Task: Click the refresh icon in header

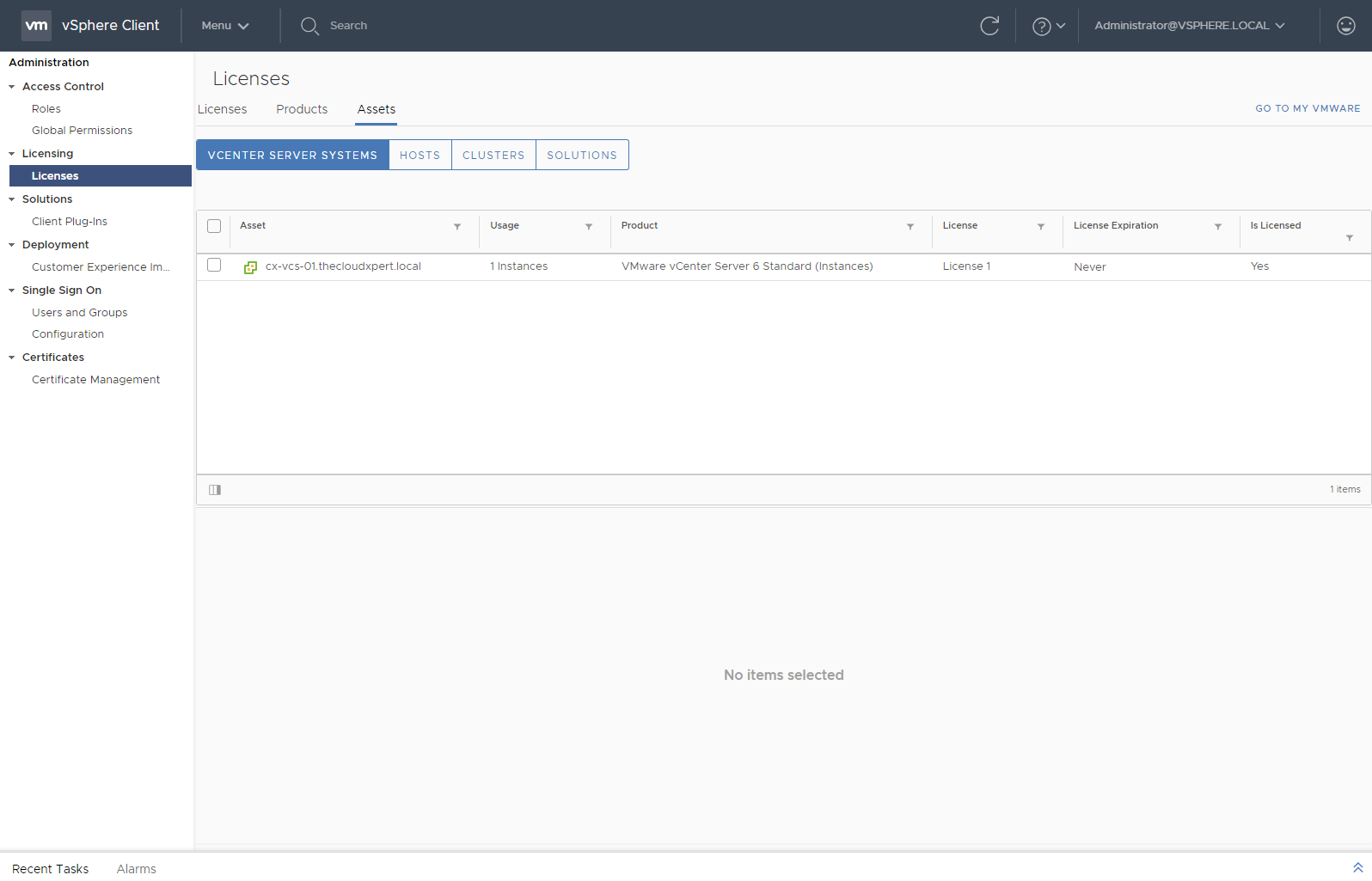Action: (989, 26)
